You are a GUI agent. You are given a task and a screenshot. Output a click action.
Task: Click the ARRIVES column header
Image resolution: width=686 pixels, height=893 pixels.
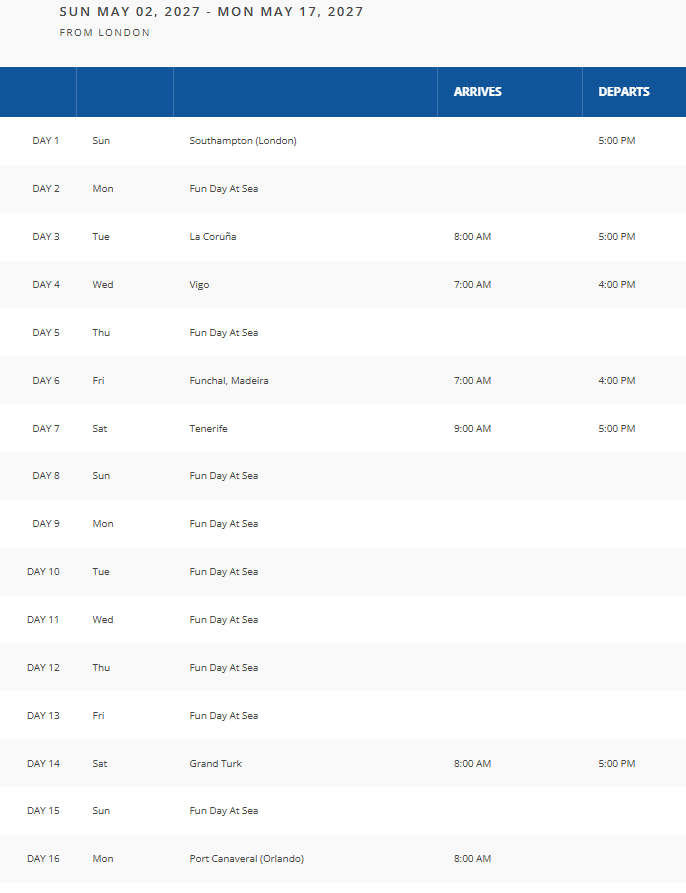click(x=478, y=92)
